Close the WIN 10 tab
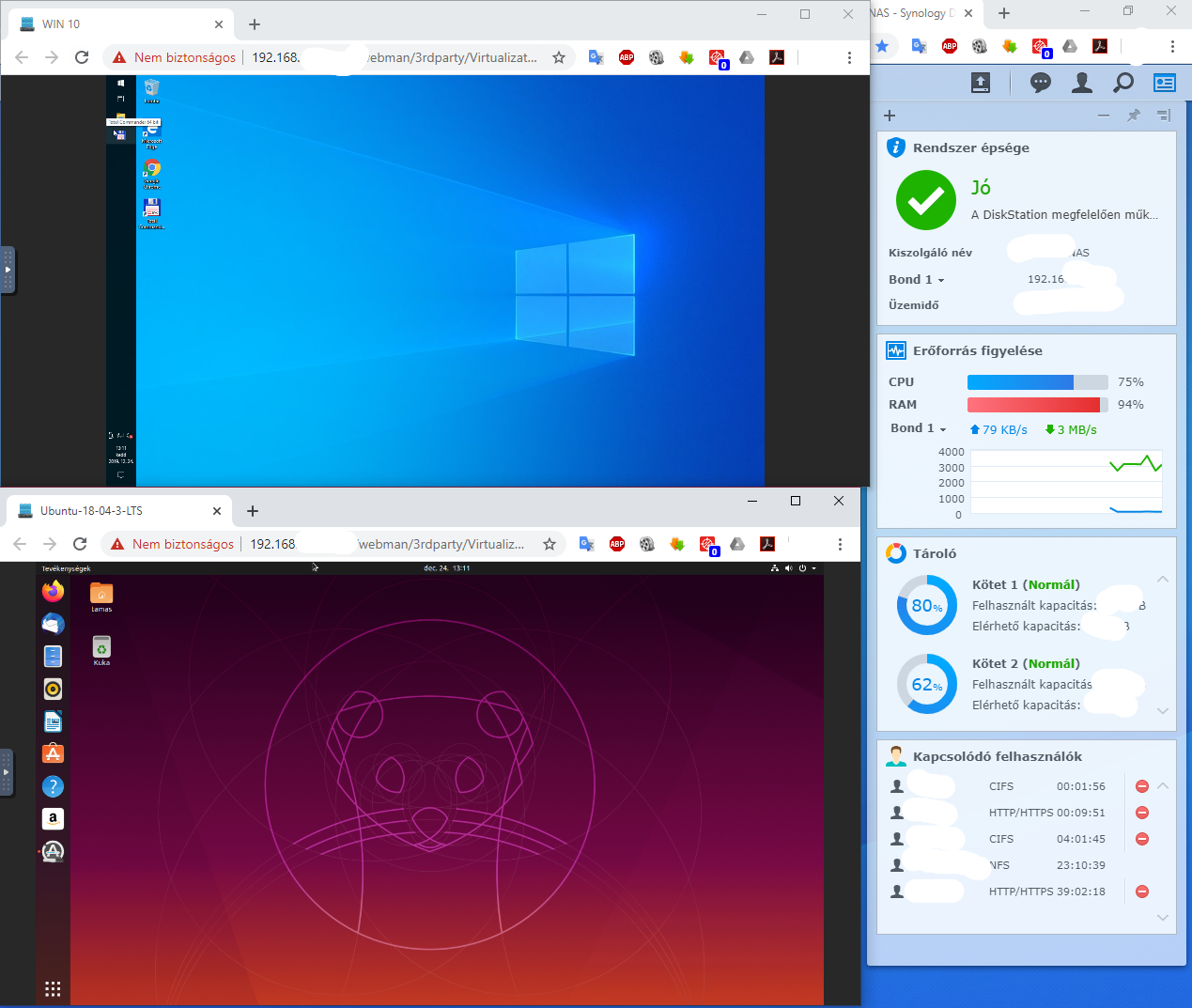Image resolution: width=1192 pixels, height=1008 pixels. point(219,24)
